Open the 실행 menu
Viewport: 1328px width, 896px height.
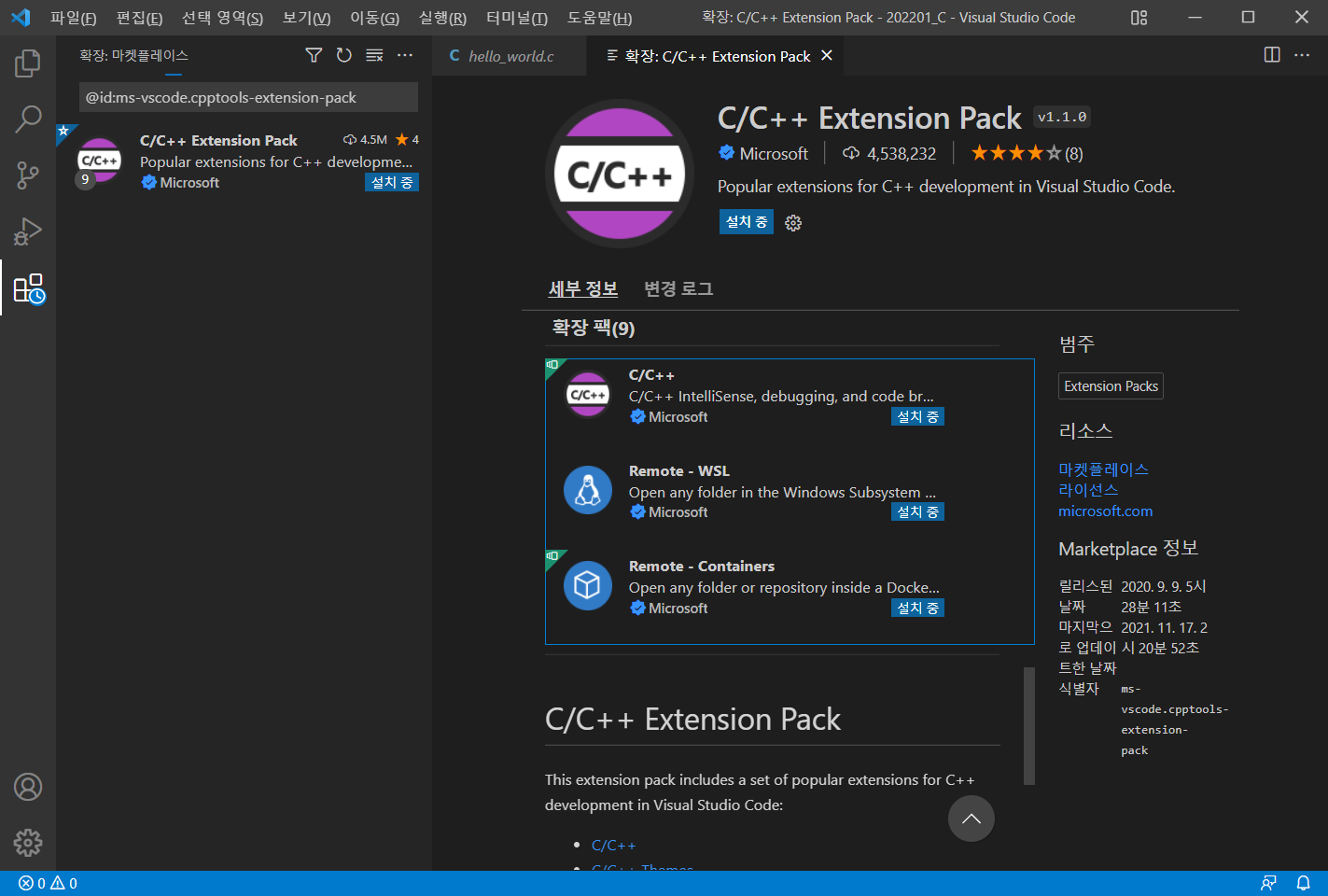442,18
